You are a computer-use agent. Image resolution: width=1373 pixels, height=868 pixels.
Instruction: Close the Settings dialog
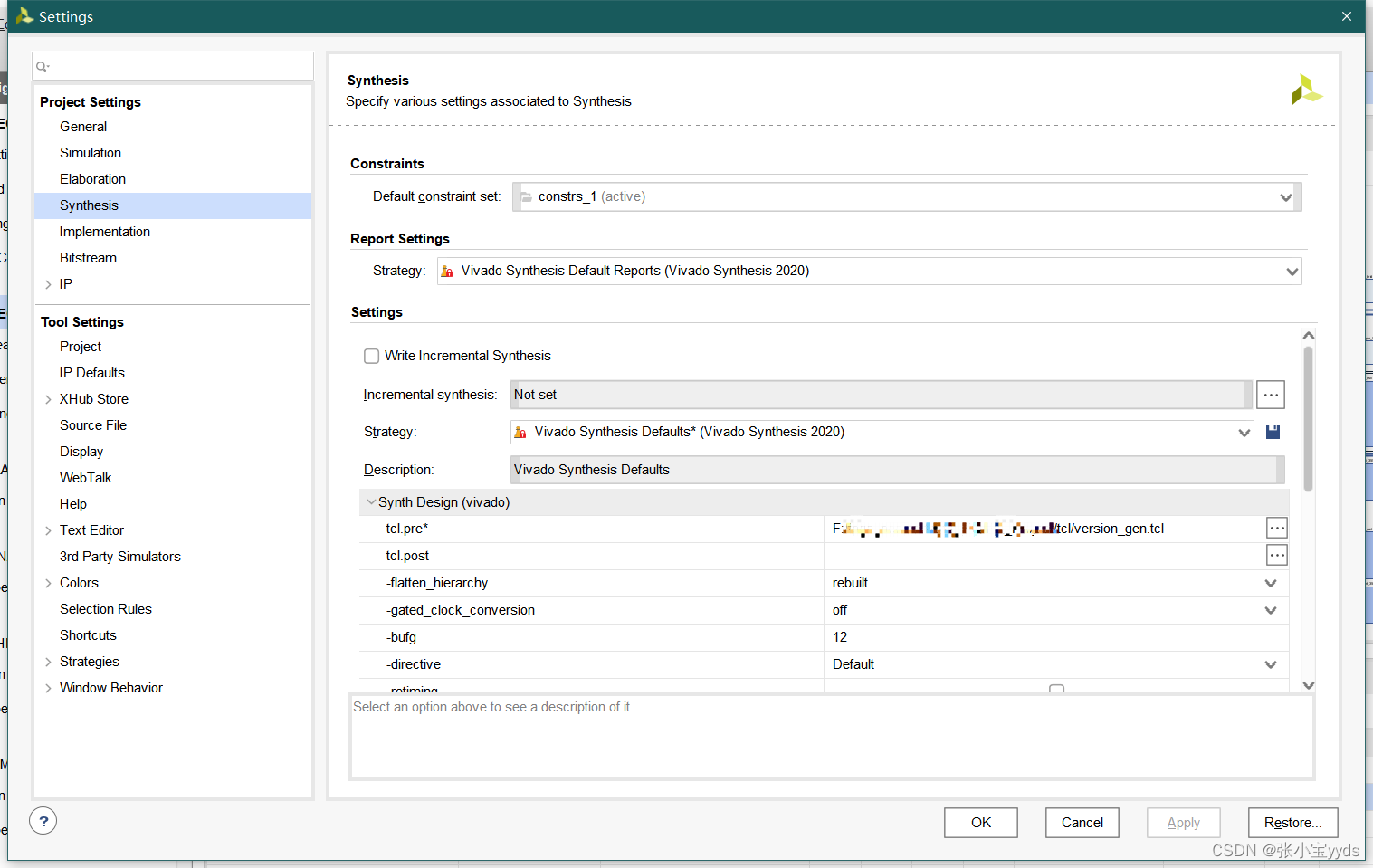tap(1347, 16)
